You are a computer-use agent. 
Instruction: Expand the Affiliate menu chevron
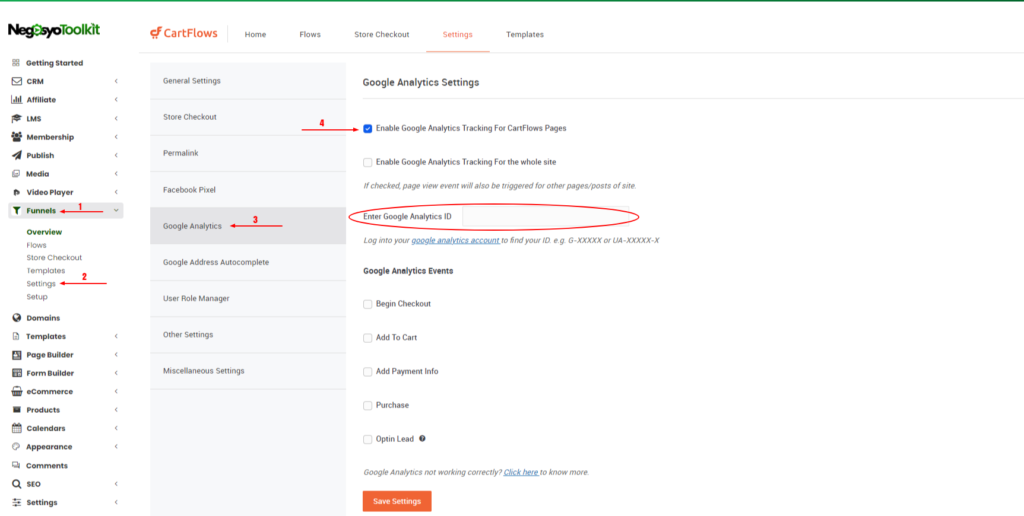116,100
